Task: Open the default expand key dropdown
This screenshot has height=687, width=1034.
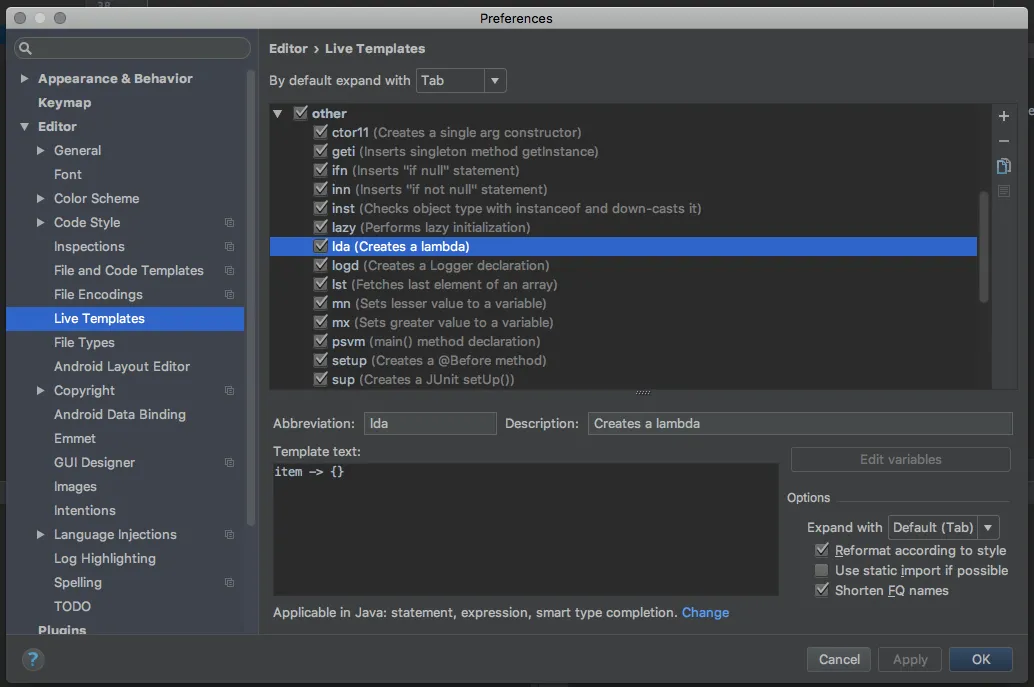Action: pyautogui.click(x=495, y=80)
